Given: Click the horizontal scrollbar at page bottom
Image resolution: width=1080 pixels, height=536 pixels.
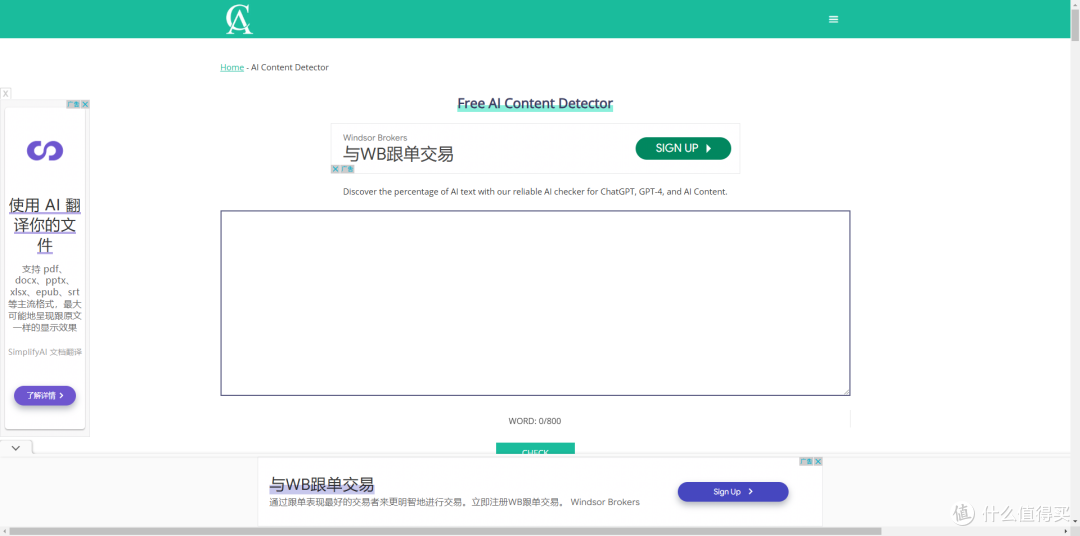Looking at the screenshot, I should (444, 531).
